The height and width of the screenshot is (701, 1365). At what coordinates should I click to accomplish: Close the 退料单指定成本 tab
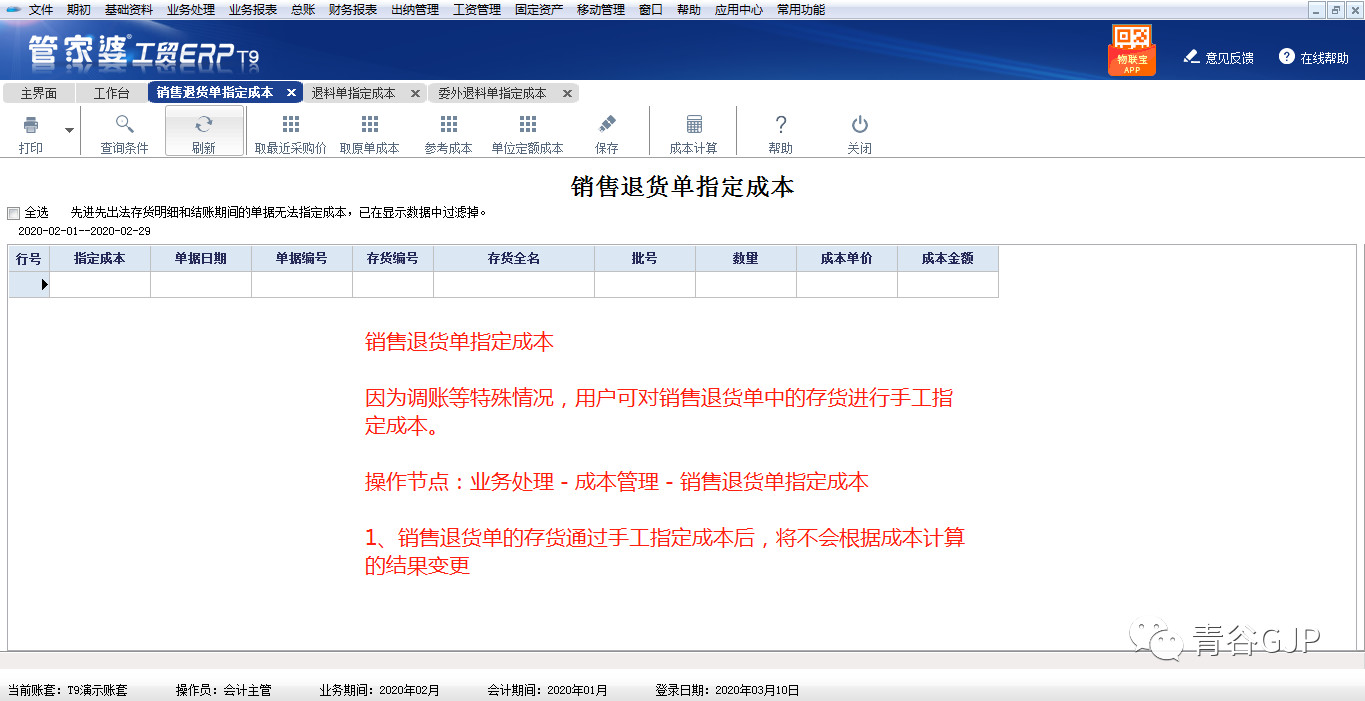[x=416, y=92]
